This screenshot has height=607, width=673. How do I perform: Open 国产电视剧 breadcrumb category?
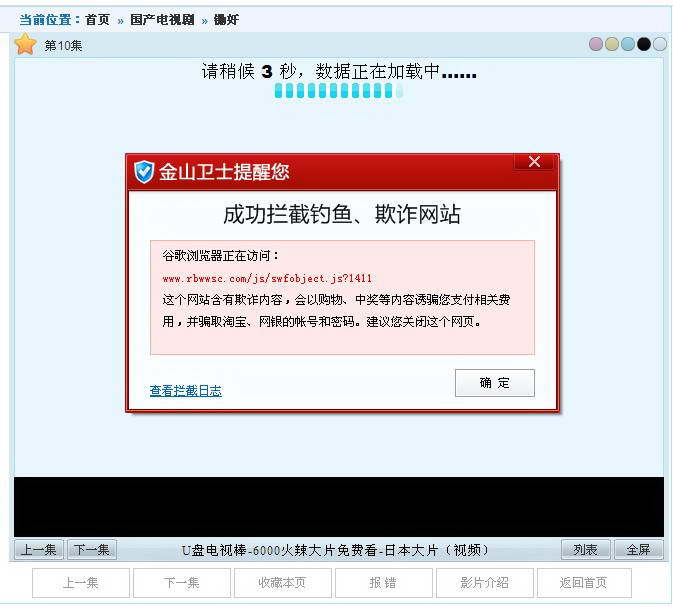[x=162, y=20]
